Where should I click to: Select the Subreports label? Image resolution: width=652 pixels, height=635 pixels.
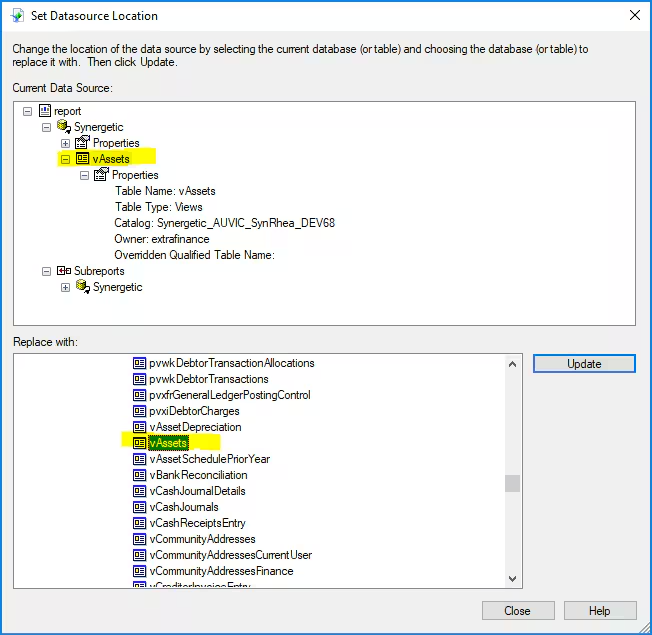point(99,271)
